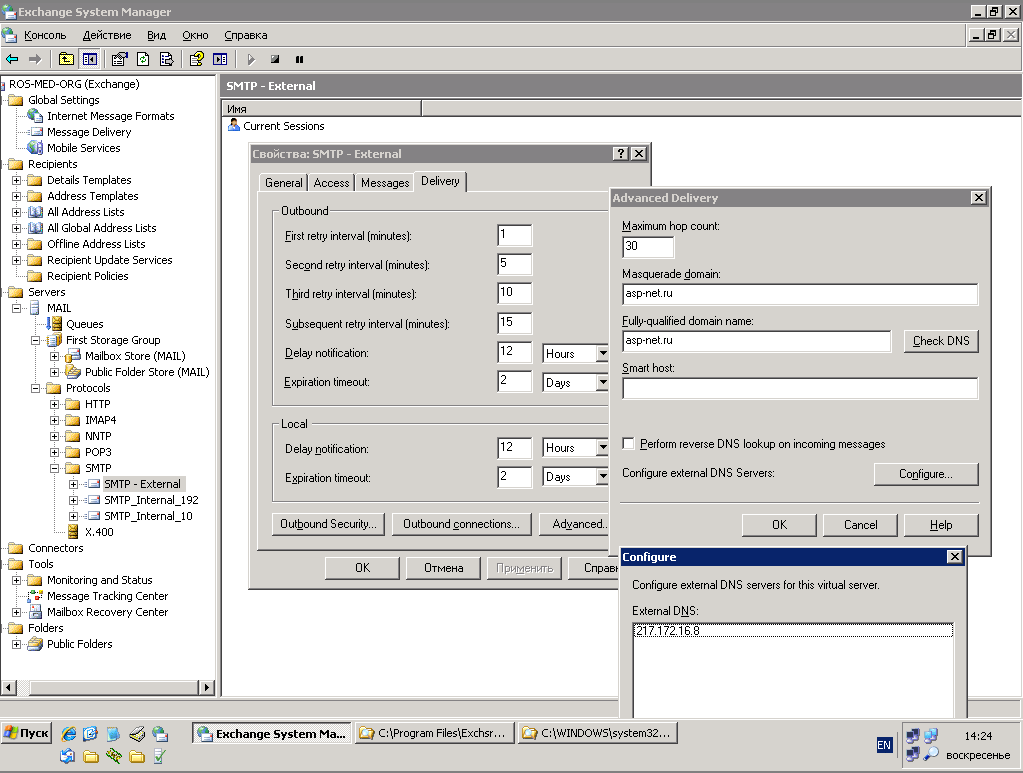The image size is (1023, 773).
Task: Select 217.172.16.8 in External DNS list
Action: 793,631
